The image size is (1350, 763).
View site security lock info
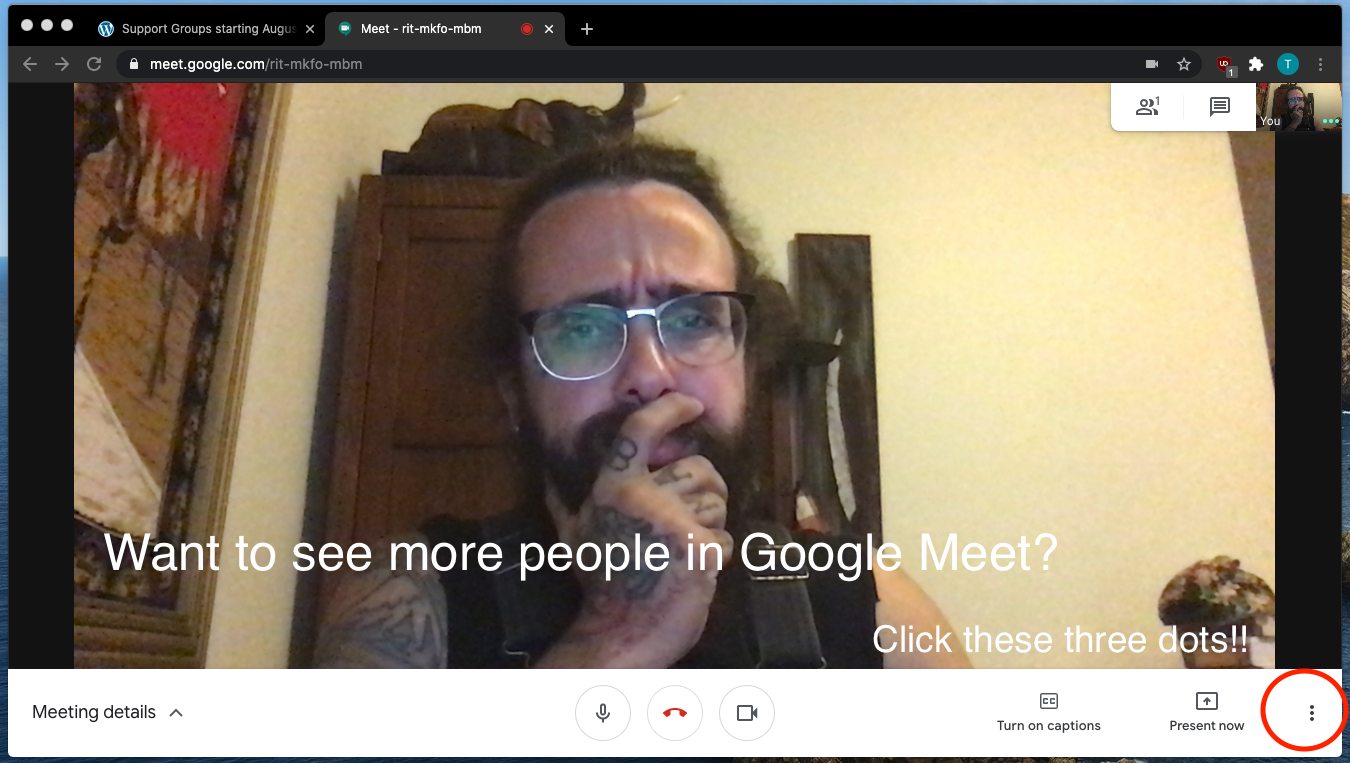click(134, 64)
